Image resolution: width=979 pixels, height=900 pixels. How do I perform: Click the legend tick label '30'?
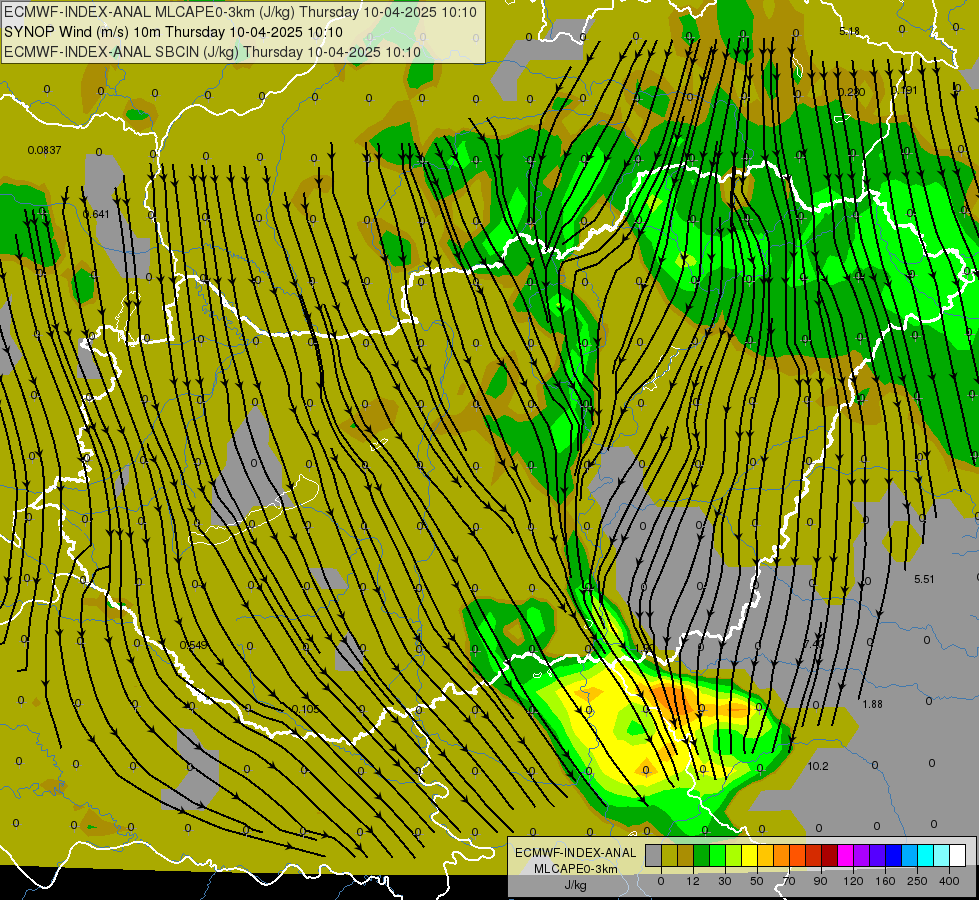coord(725,881)
